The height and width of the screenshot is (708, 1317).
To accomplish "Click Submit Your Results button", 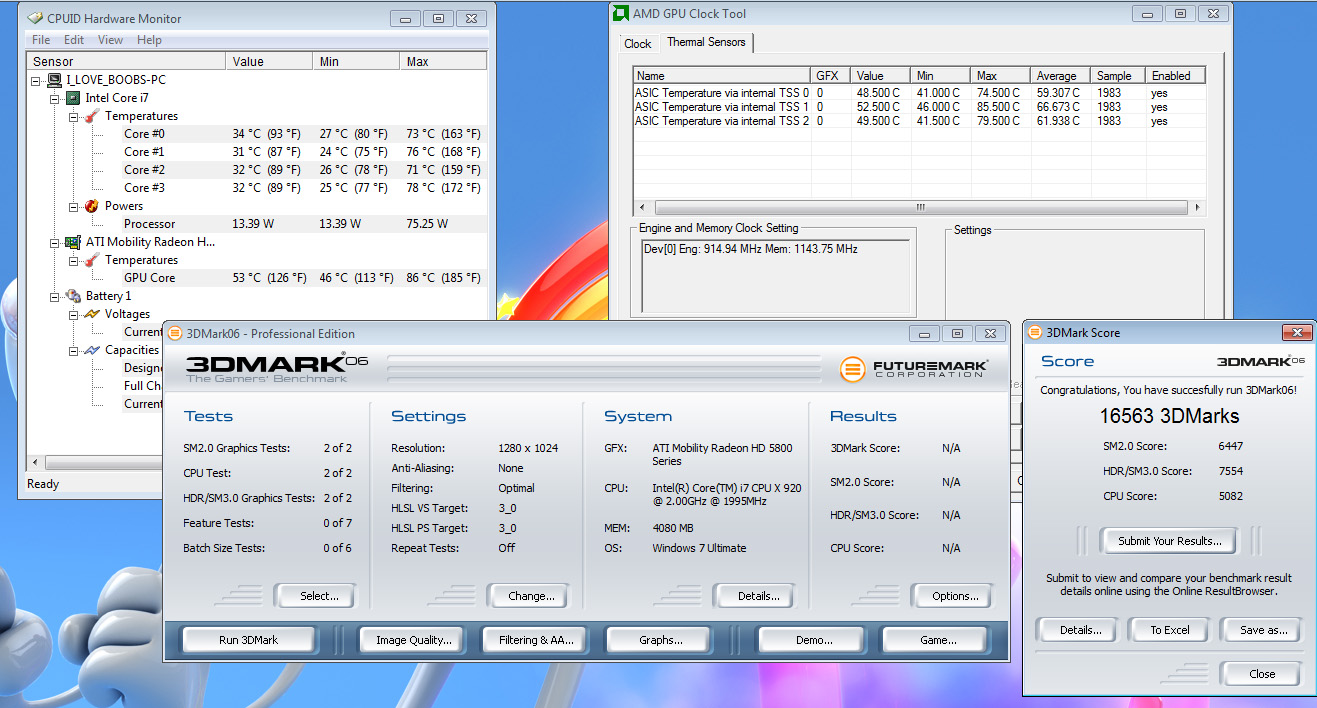I will 1169,541.
